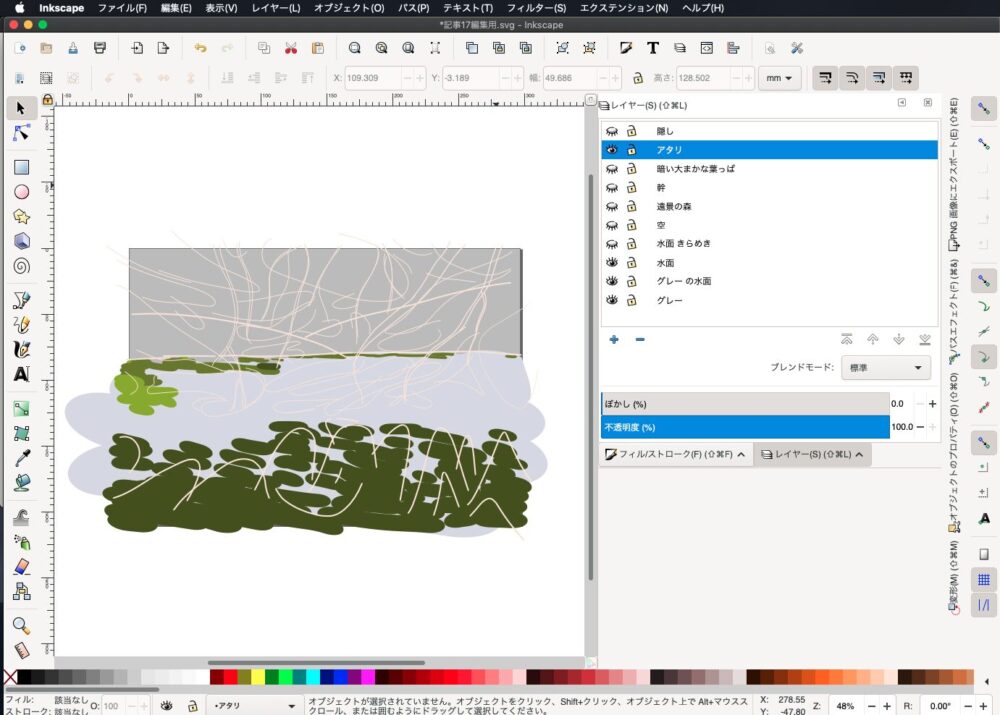Select the Rectangle tool
Viewport: 1000px width, 715px height.
(21, 167)
